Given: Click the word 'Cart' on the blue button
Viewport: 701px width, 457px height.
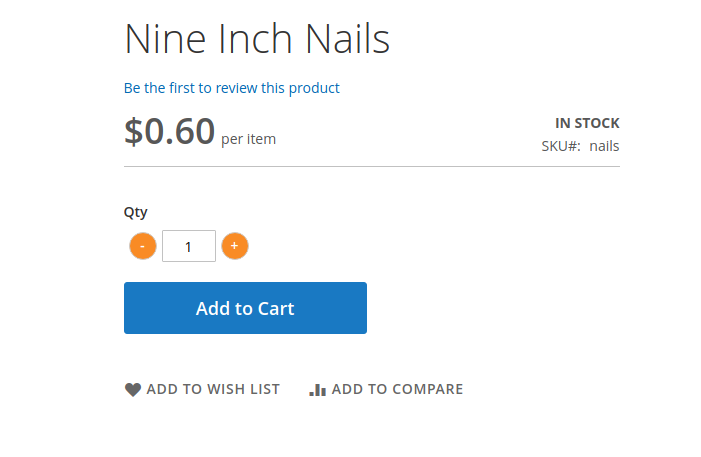Looking at the screenshot, I should [276, 309].
